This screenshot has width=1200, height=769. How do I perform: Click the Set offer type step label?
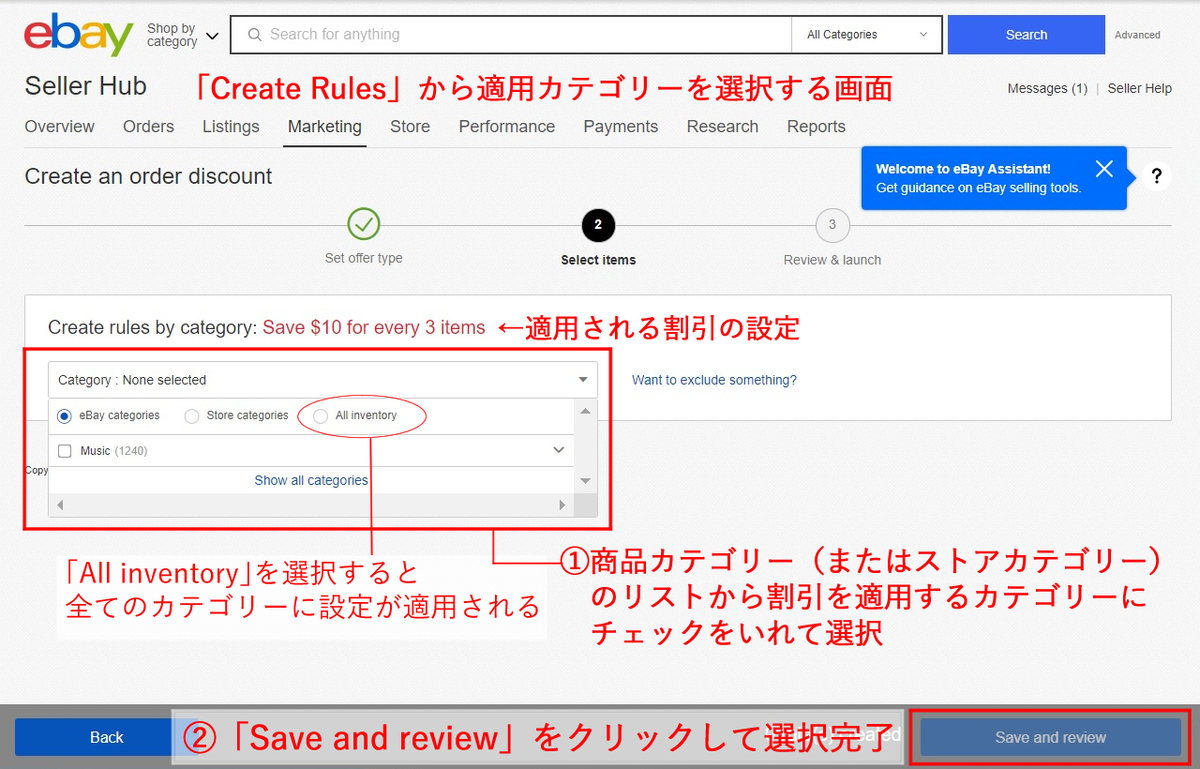pos(364,258)
